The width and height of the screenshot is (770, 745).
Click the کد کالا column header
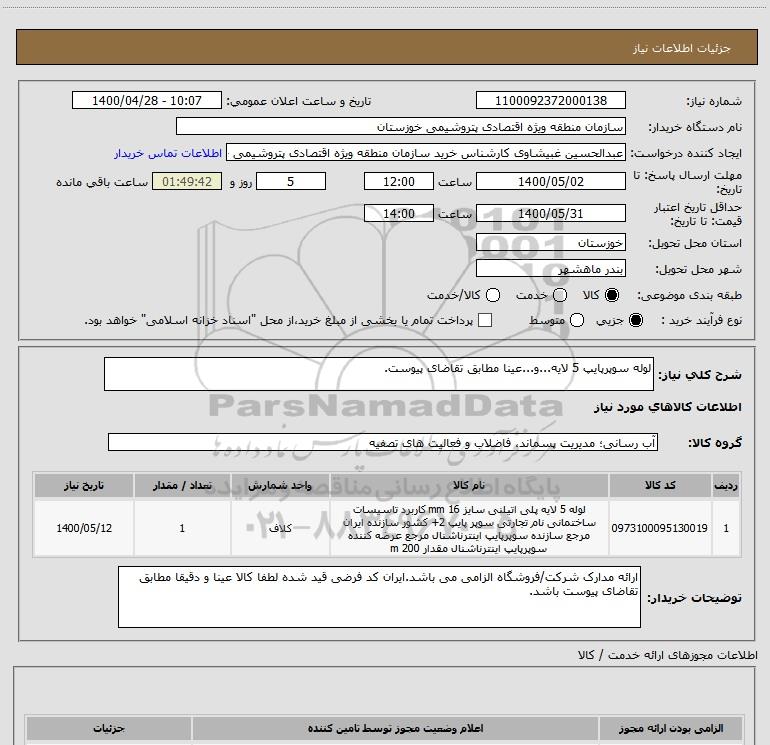click(x=660, y=485)
